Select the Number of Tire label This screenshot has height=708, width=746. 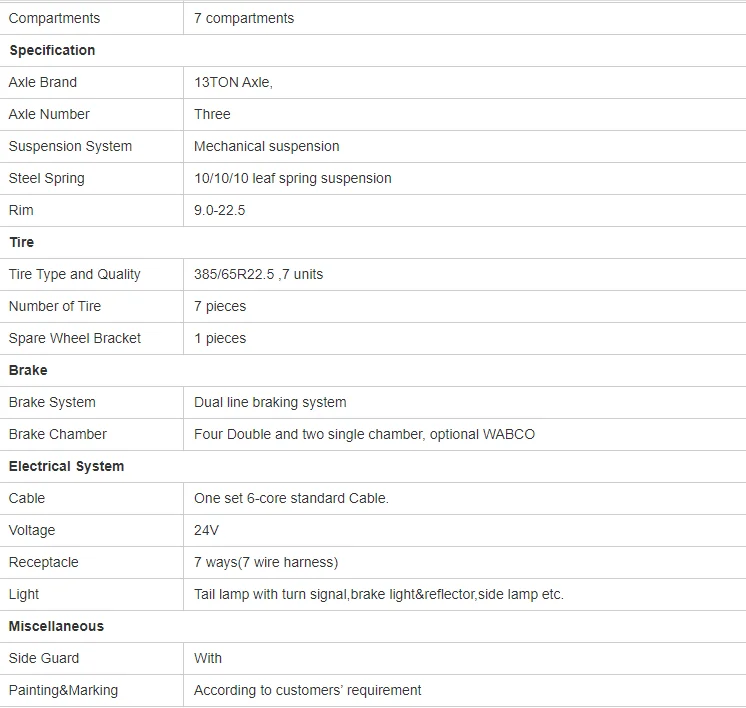55,306
